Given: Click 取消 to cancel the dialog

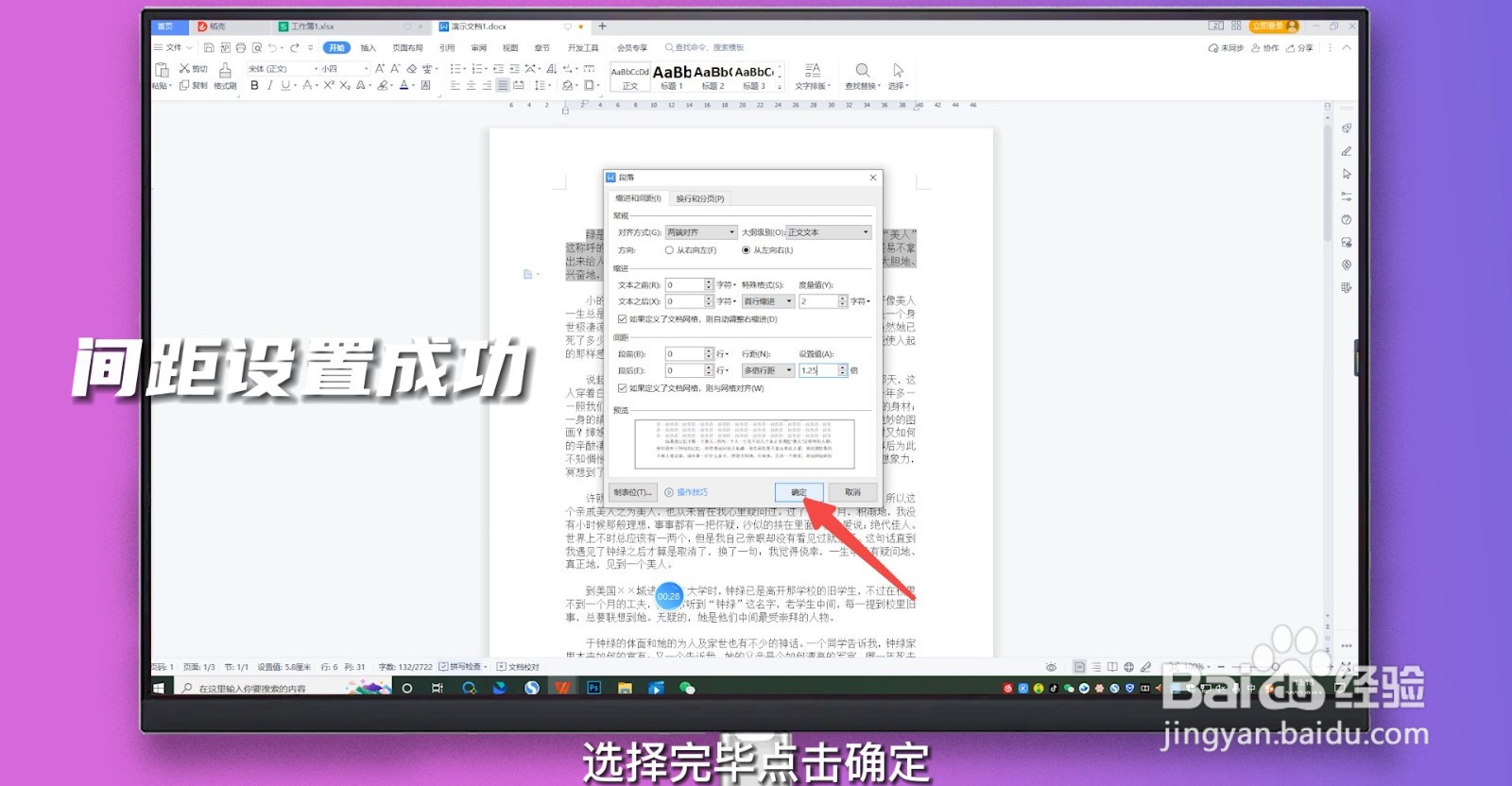Looking at the screenshot, I should (852, 492).
